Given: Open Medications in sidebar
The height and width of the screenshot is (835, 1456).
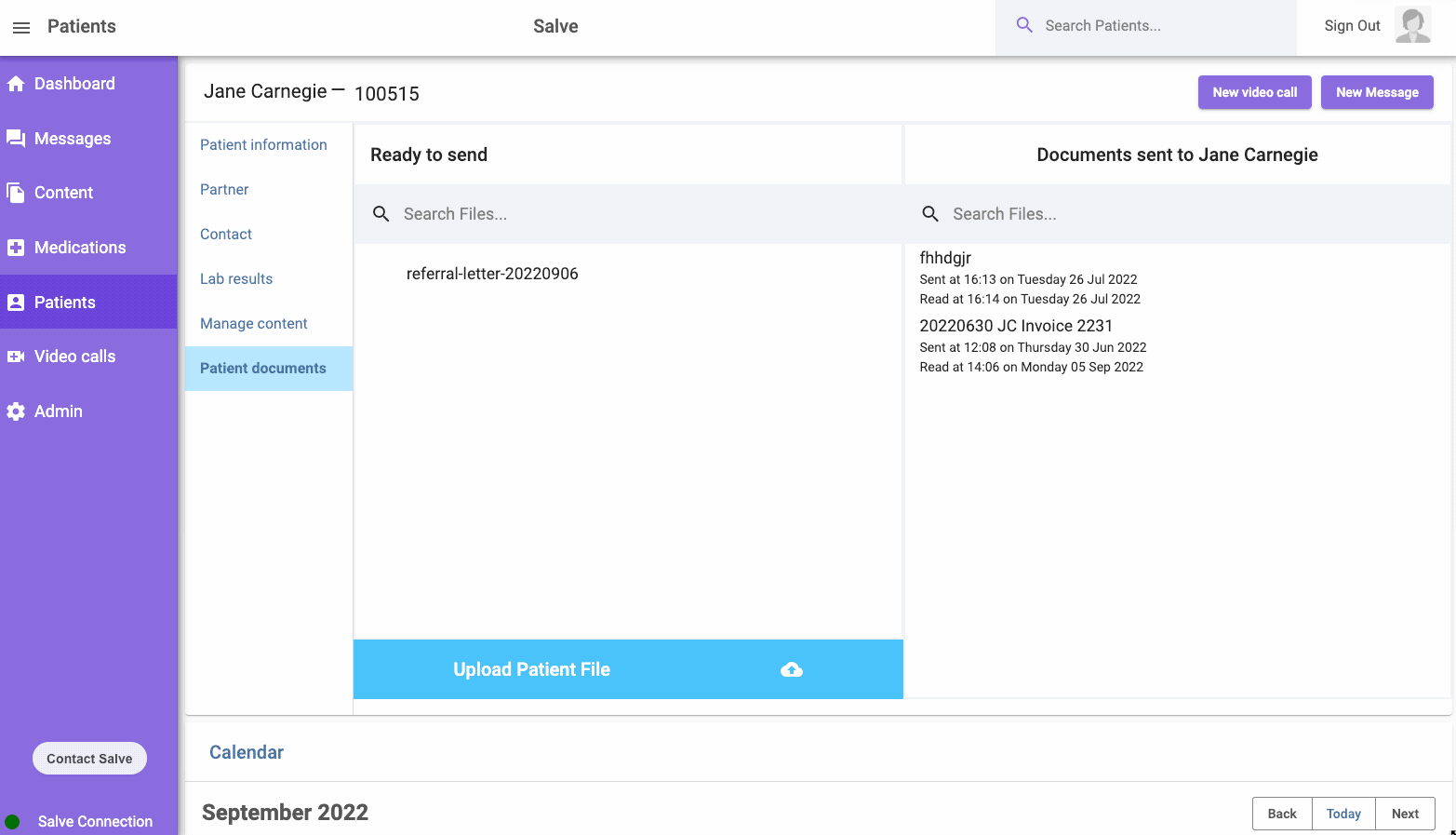Looking at the screenshot, I should pos(88,248).
